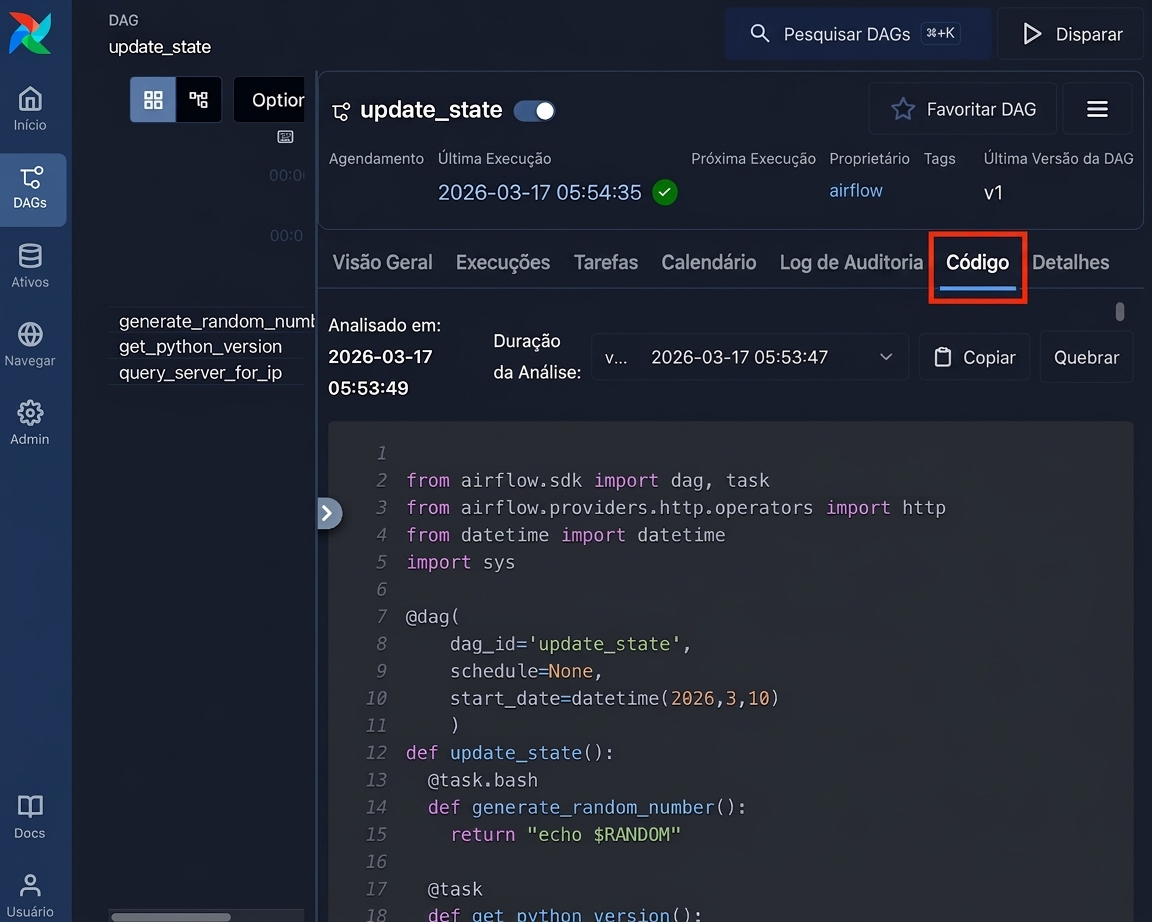This screenshot has width=1152, height=922.
Task: Click the Favoritar DAG button
Action: pyautogui.click(x=962, y=109)
